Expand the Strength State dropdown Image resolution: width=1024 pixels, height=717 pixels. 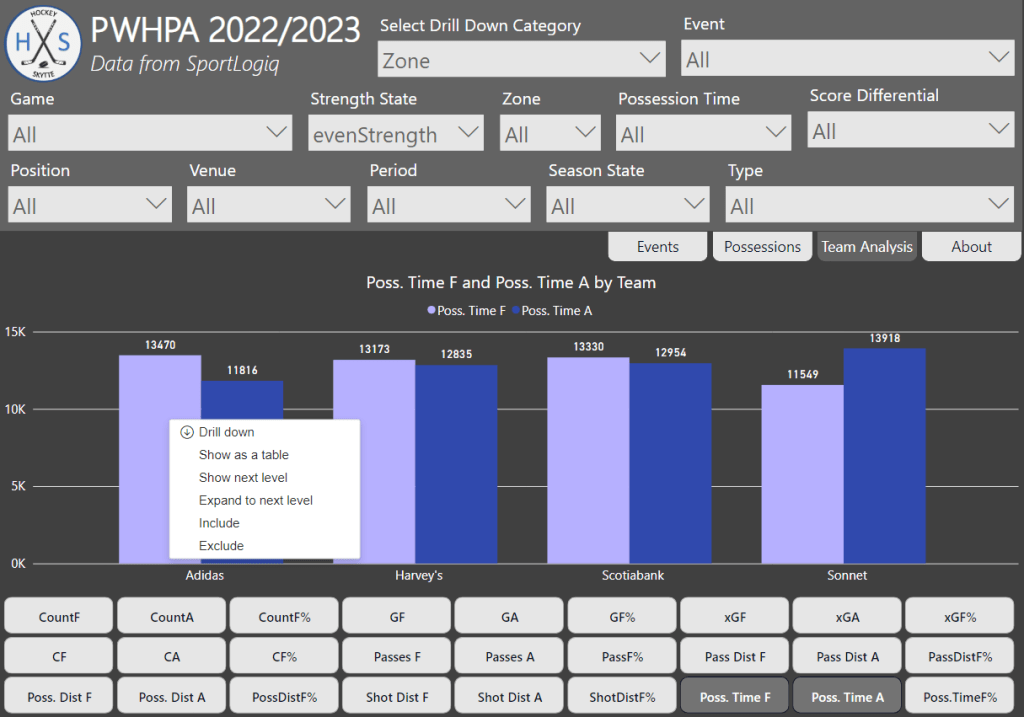click(x=396, y=134)
